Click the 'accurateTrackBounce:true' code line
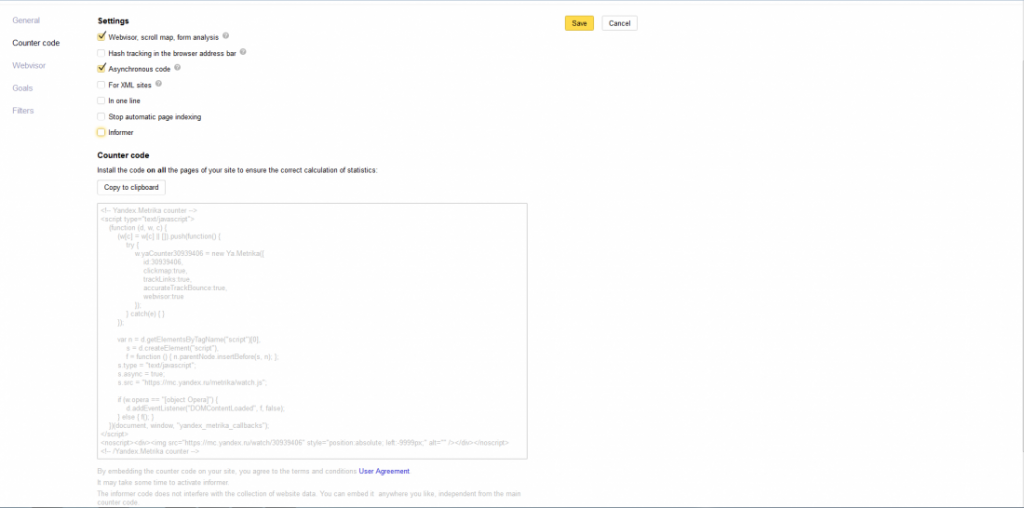The image size is (1024, 508). click(185, 288)
